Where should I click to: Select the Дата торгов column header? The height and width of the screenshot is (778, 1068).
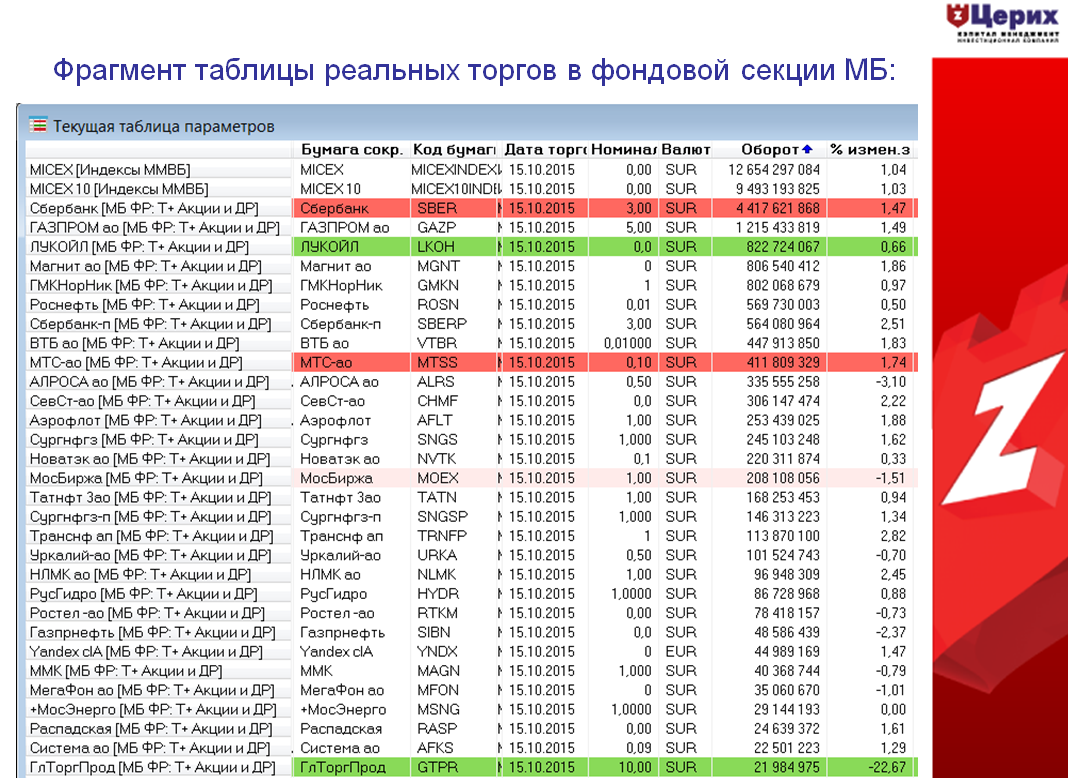[544, 150]
